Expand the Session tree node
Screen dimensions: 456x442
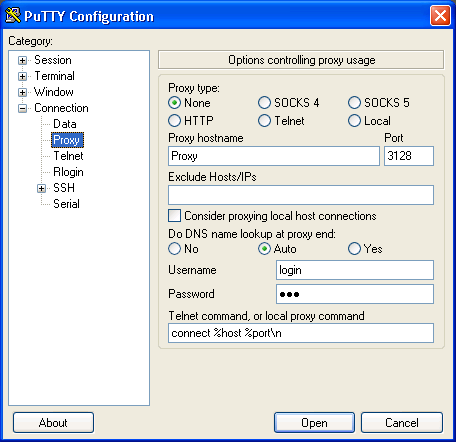point(22,60)
